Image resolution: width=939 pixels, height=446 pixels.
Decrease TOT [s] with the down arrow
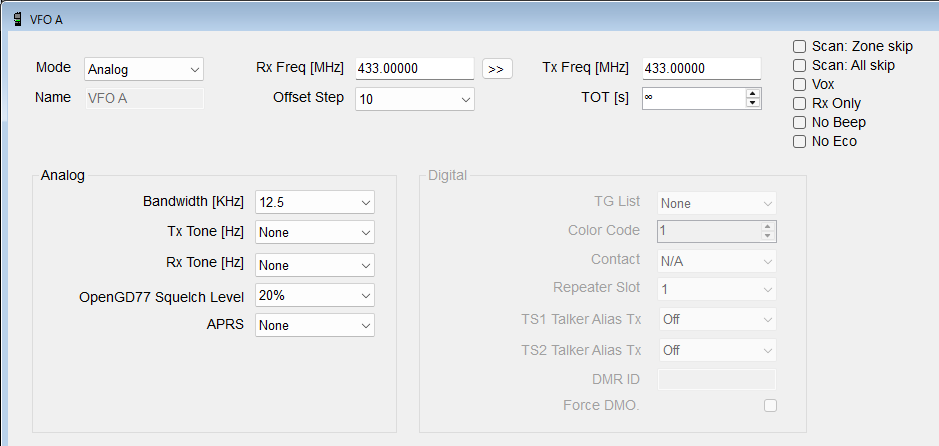coord(753,103)
